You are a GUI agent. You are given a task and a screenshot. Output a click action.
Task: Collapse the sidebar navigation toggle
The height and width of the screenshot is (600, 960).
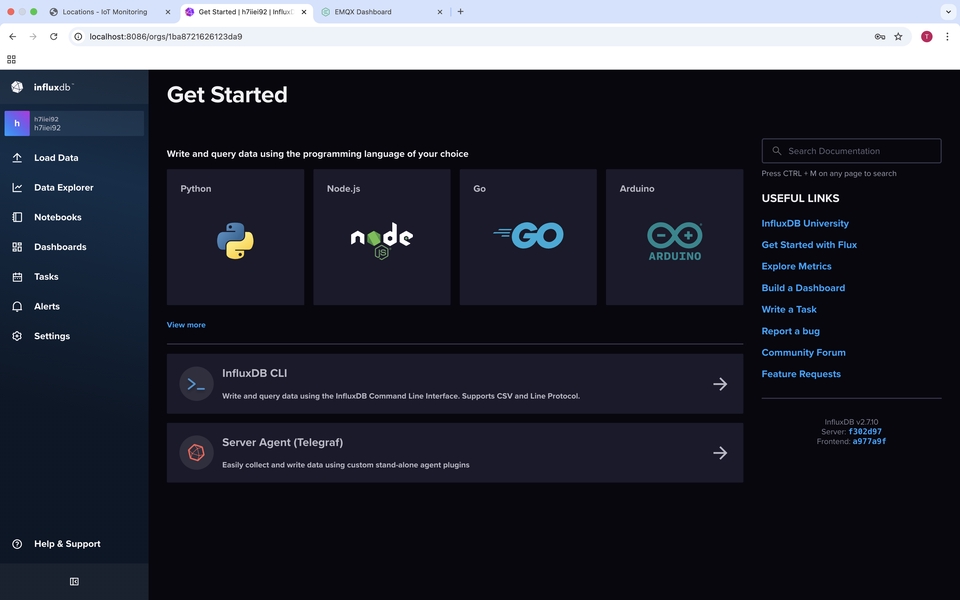tap(74, 582)
